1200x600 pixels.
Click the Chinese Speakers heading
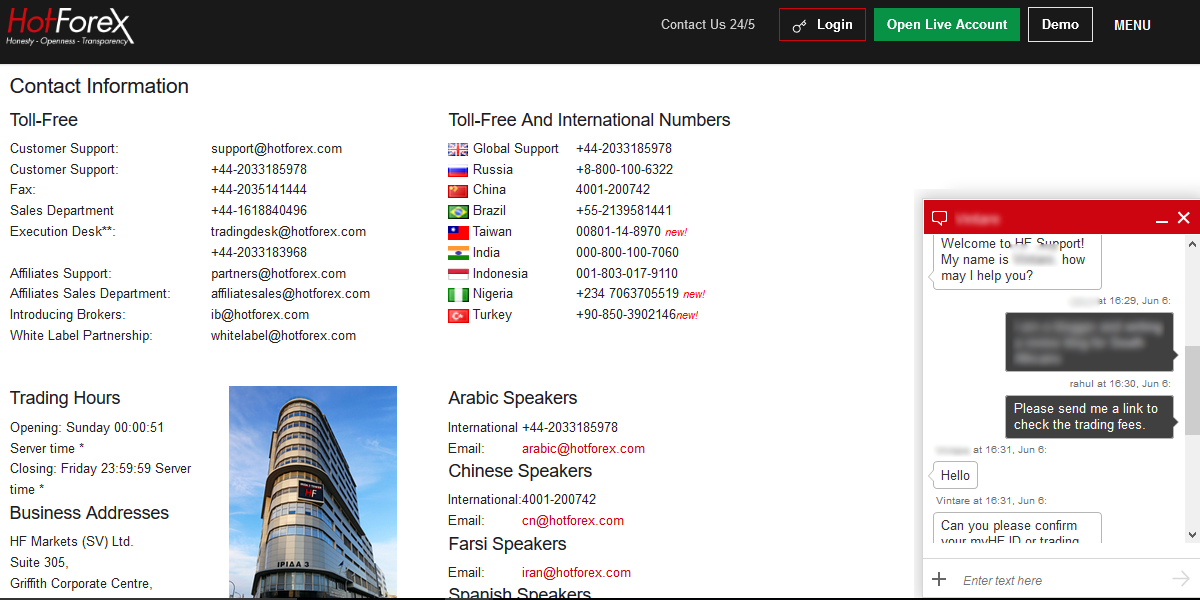pos(520,471)
